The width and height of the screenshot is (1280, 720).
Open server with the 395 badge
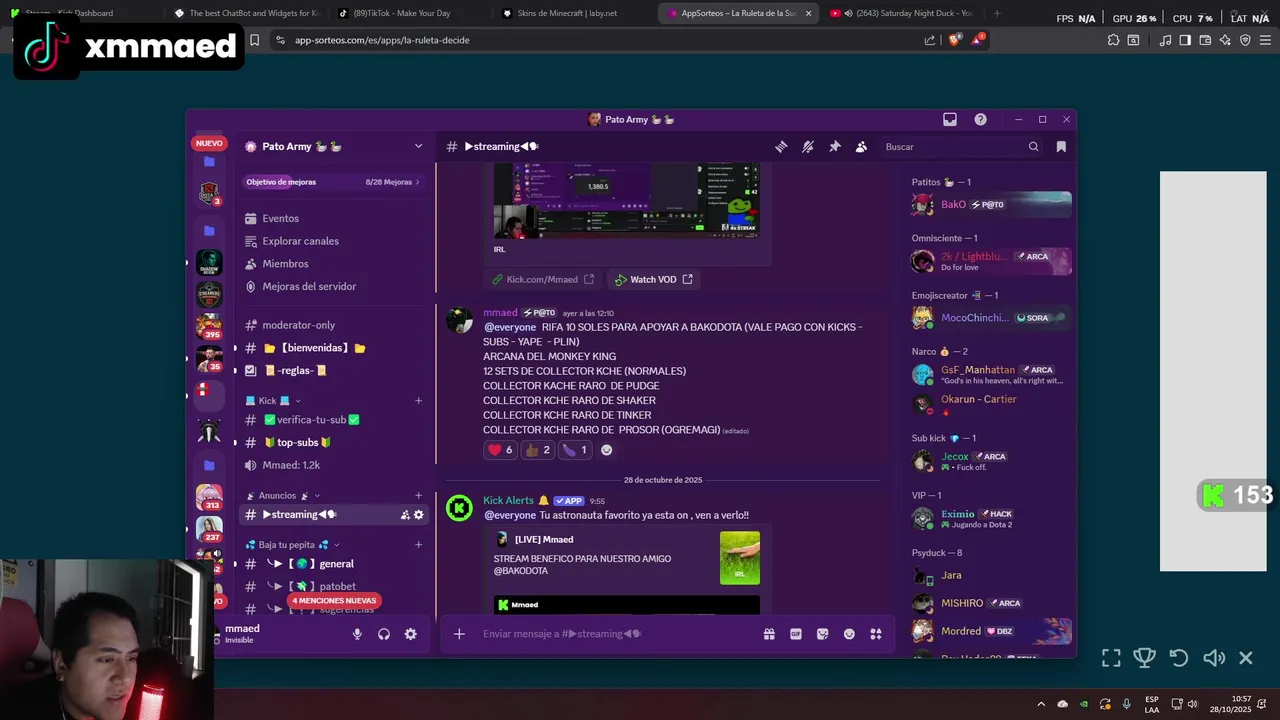(209, 327)
